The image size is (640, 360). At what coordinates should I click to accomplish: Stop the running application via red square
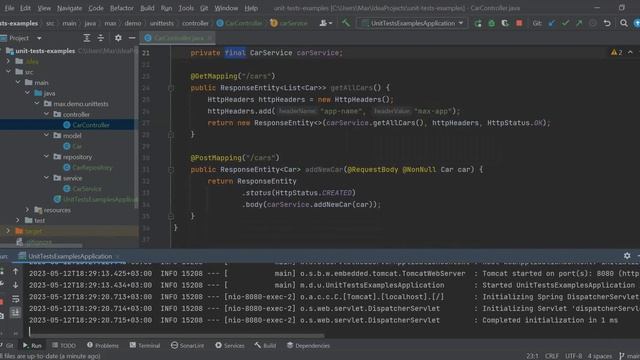[x=519, y=23]
